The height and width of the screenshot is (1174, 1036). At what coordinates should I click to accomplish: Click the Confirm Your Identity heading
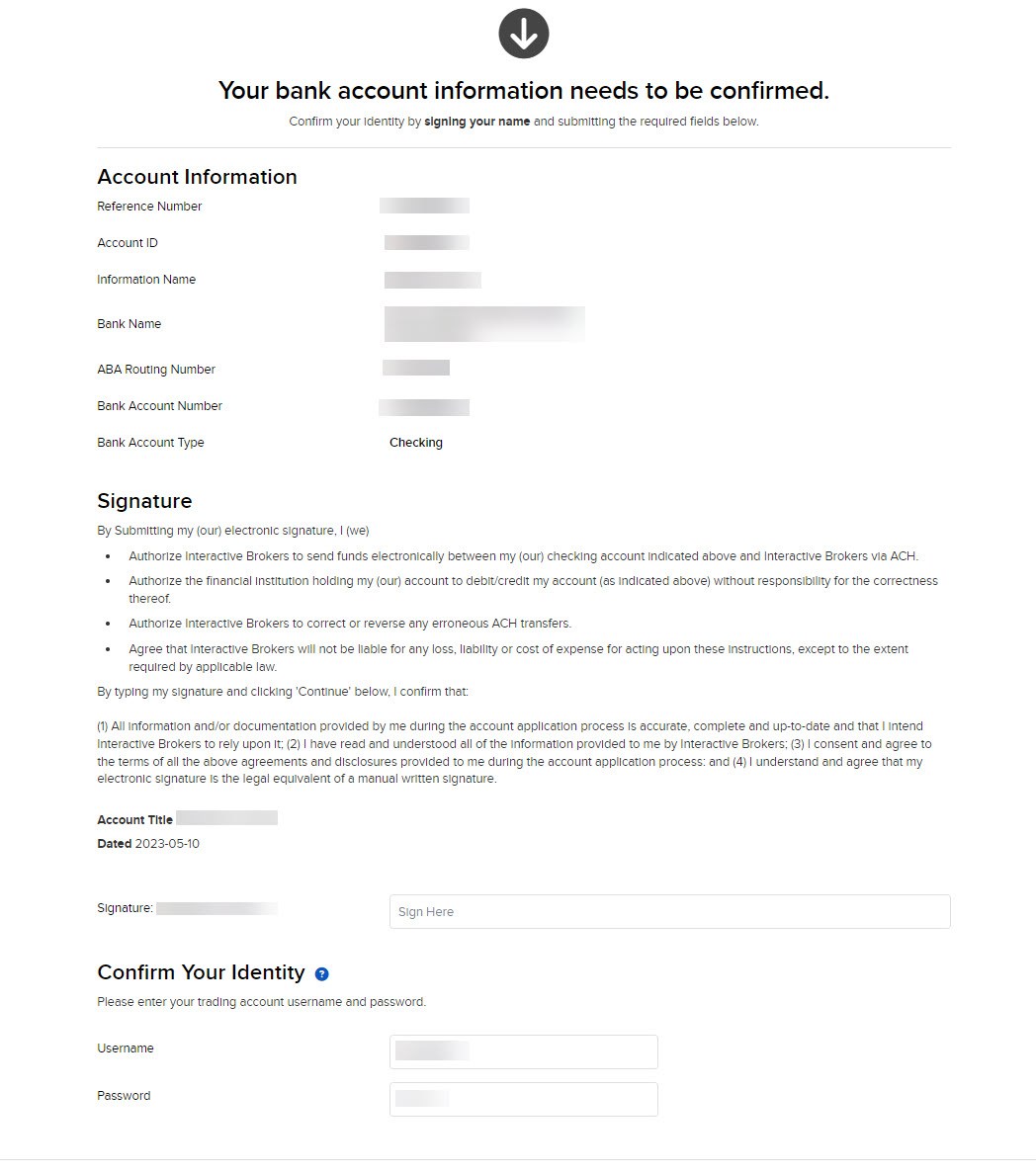point(201,972)
